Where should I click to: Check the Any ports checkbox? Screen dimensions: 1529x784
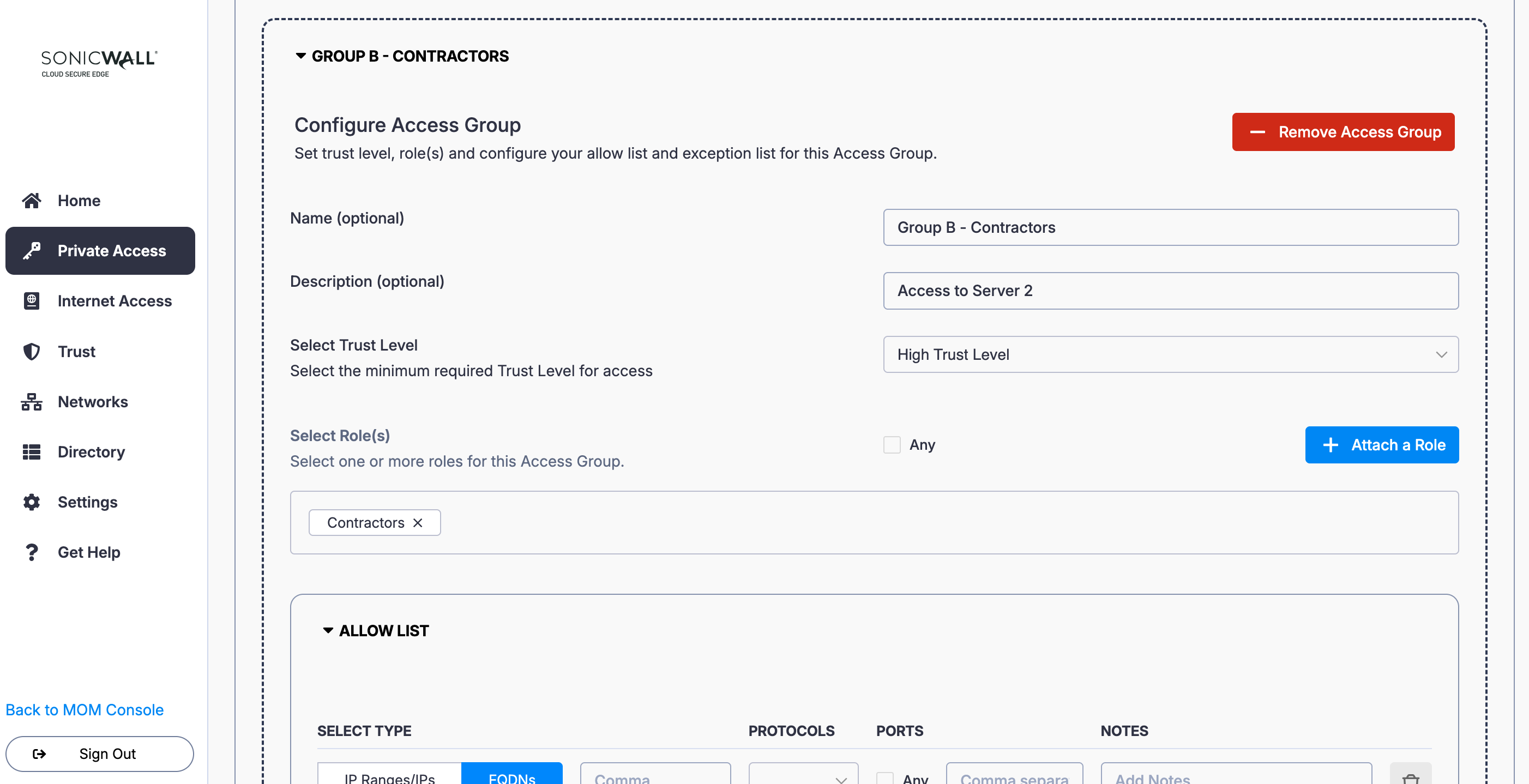pos(884,778)
